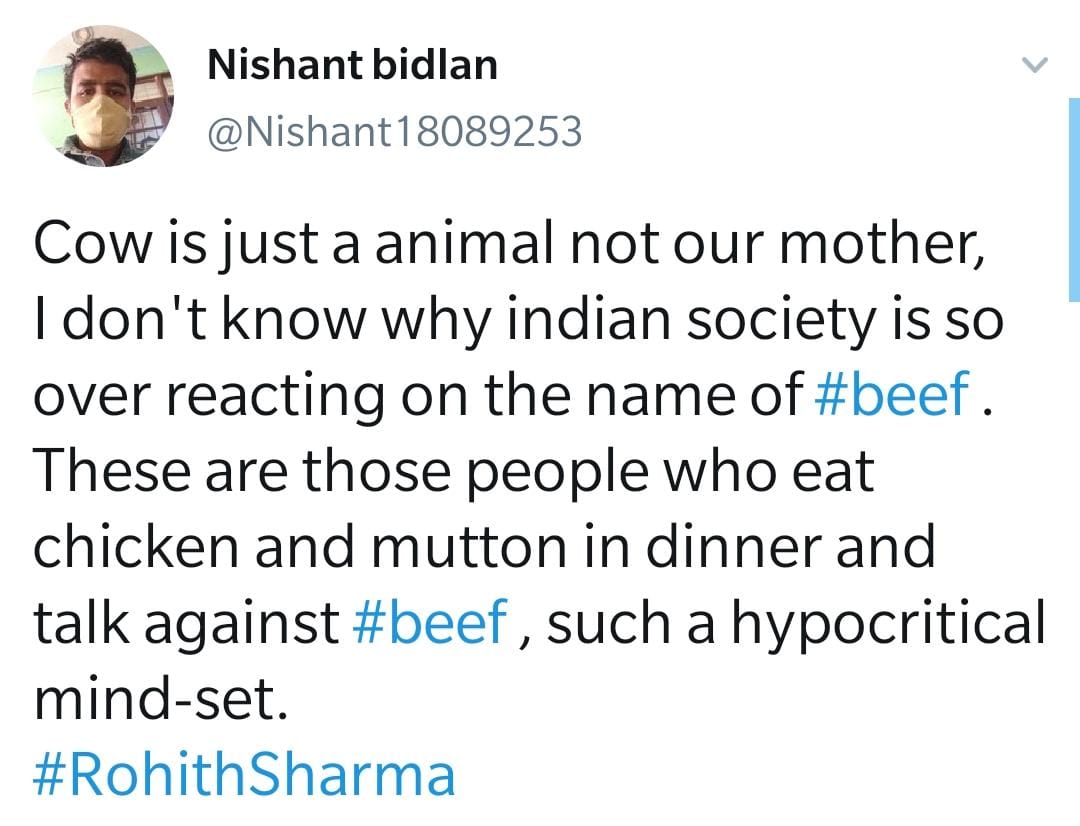The width and height of the screenshot is (1080, 826).
Task: Click the line 'I don't know why indian society'
Action: tap(518, 321)
